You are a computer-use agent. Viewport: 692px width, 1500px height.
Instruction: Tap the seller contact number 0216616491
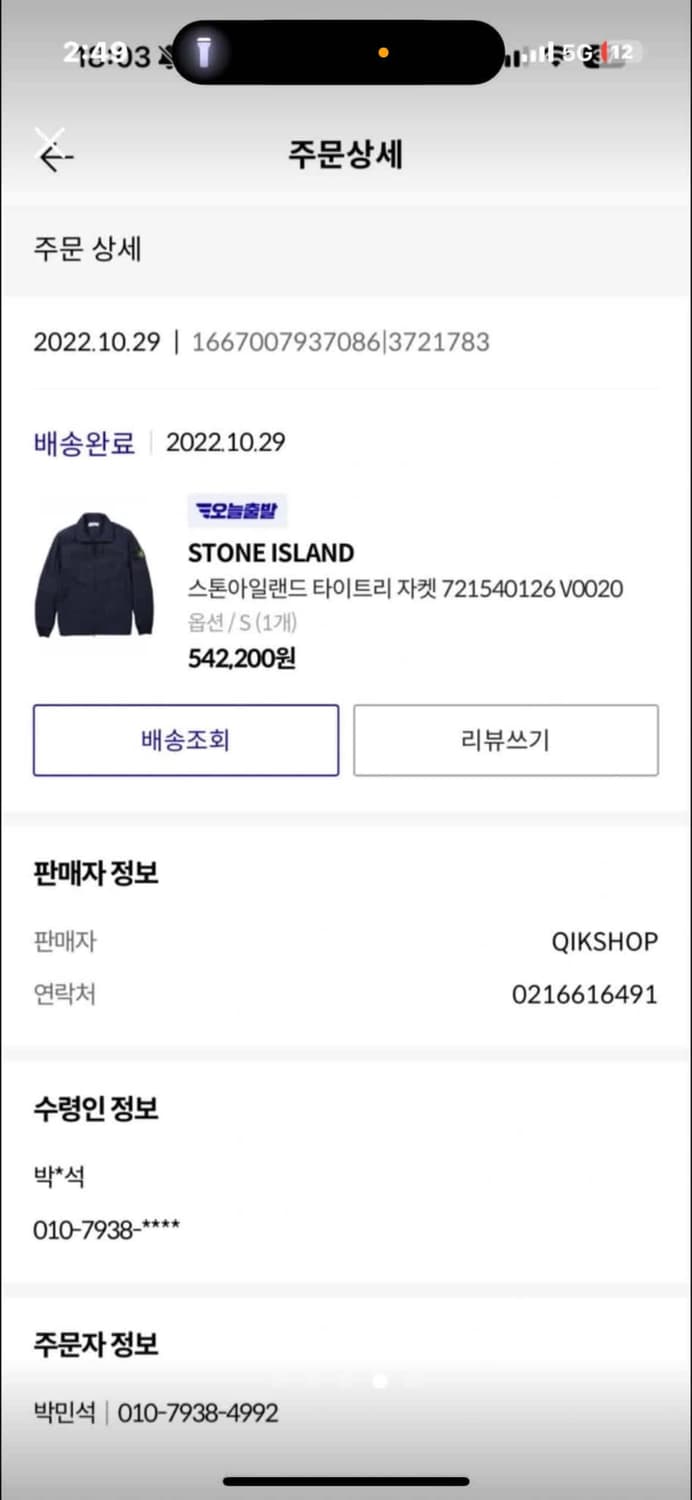coord(584,995)
